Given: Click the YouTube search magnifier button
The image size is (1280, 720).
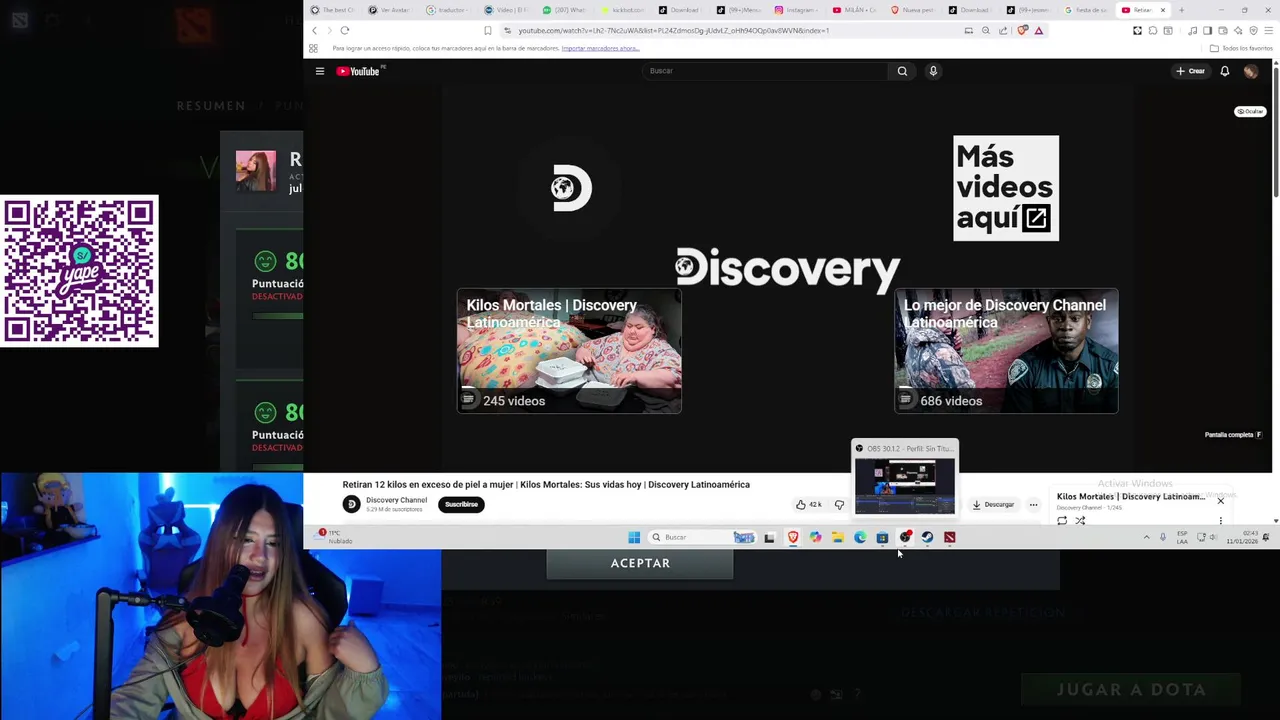Looking at the screenshot, I should coord(902,71).
